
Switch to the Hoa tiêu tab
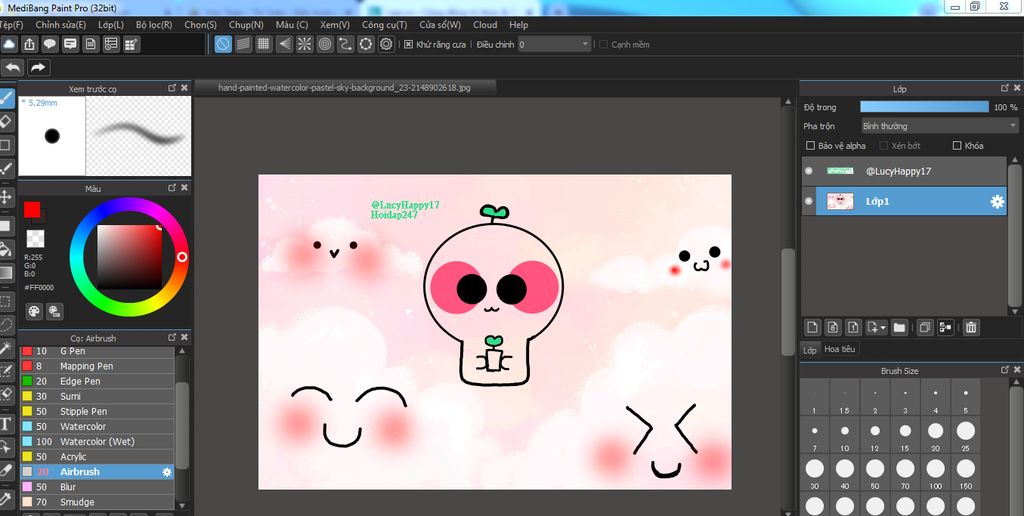click(x=840, y=349)
